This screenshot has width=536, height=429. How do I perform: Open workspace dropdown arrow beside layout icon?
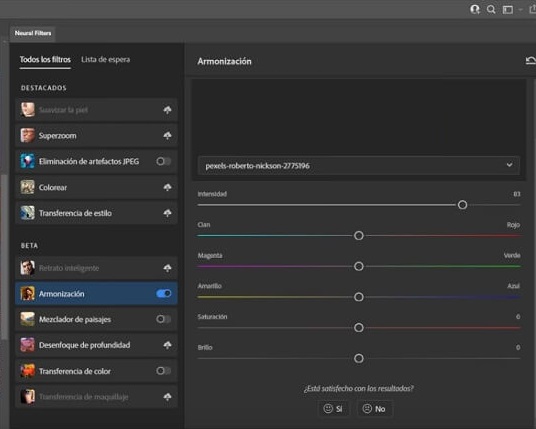(x=520, y=10)
